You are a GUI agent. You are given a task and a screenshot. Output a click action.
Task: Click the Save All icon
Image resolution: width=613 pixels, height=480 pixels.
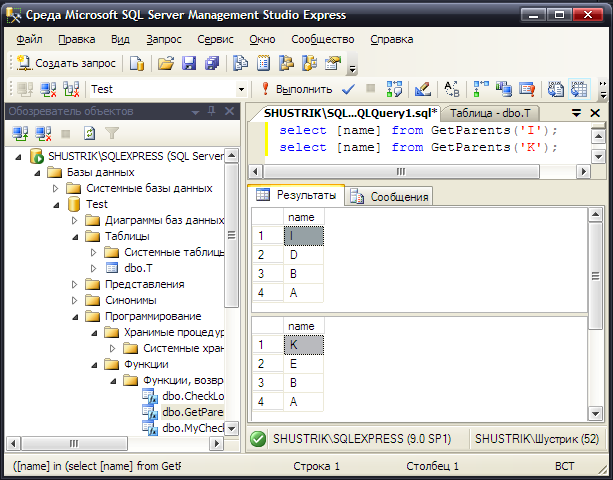[x=212, y=63]
